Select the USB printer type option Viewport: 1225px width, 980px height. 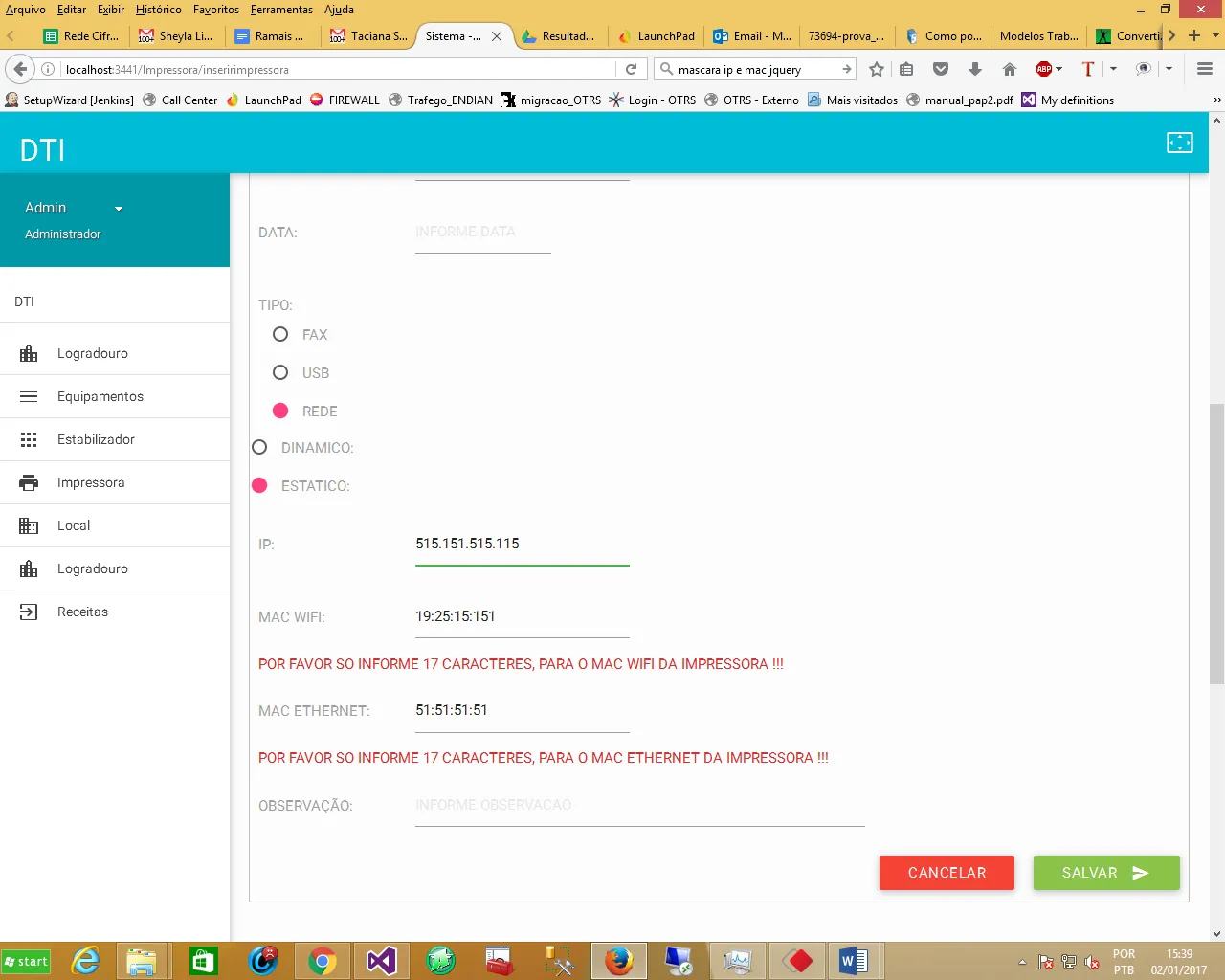pos(280,372)
